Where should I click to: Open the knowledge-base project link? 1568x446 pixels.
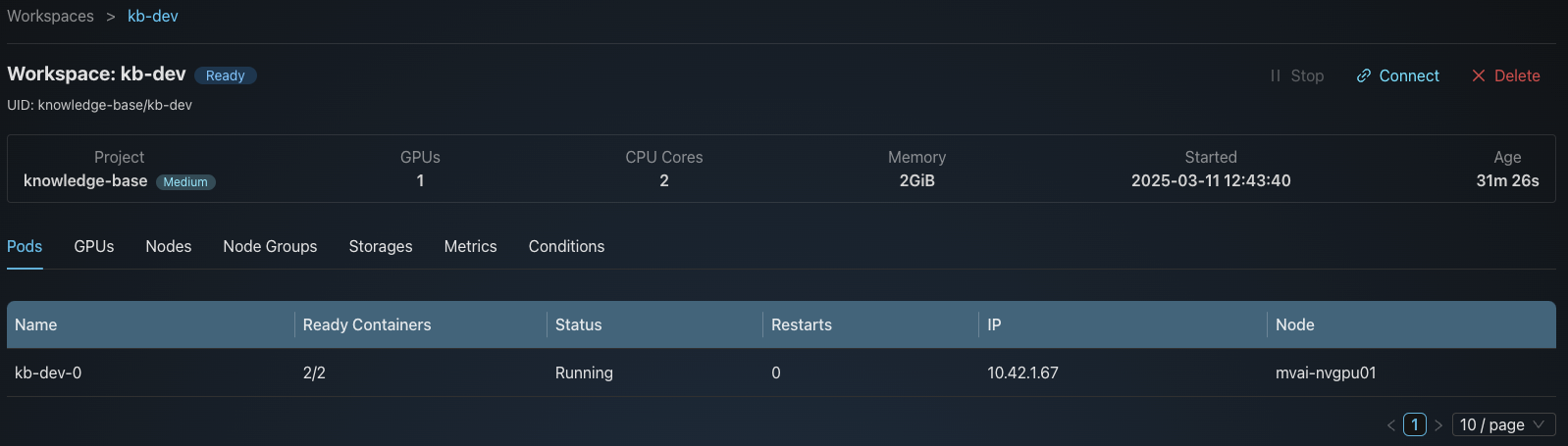85,180
